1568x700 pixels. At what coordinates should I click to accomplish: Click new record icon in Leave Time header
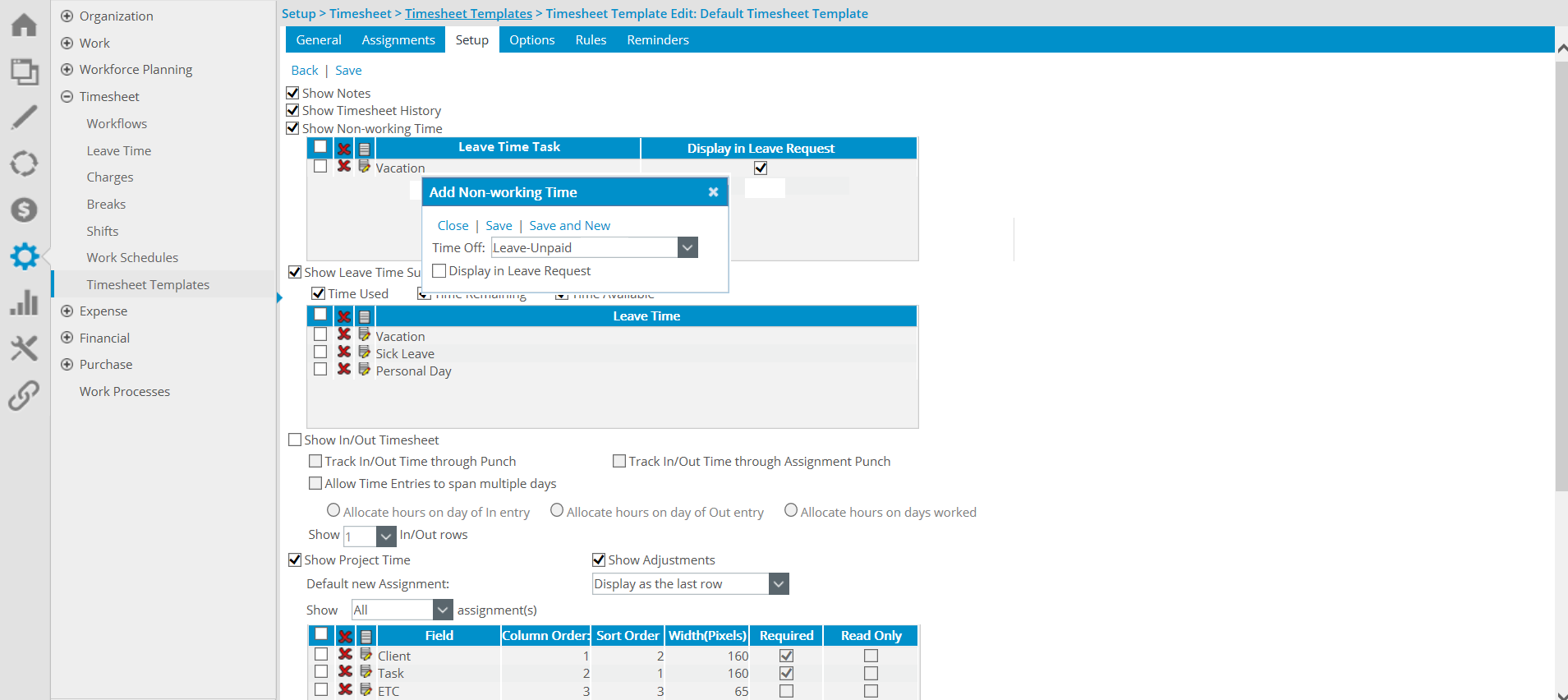364,316
